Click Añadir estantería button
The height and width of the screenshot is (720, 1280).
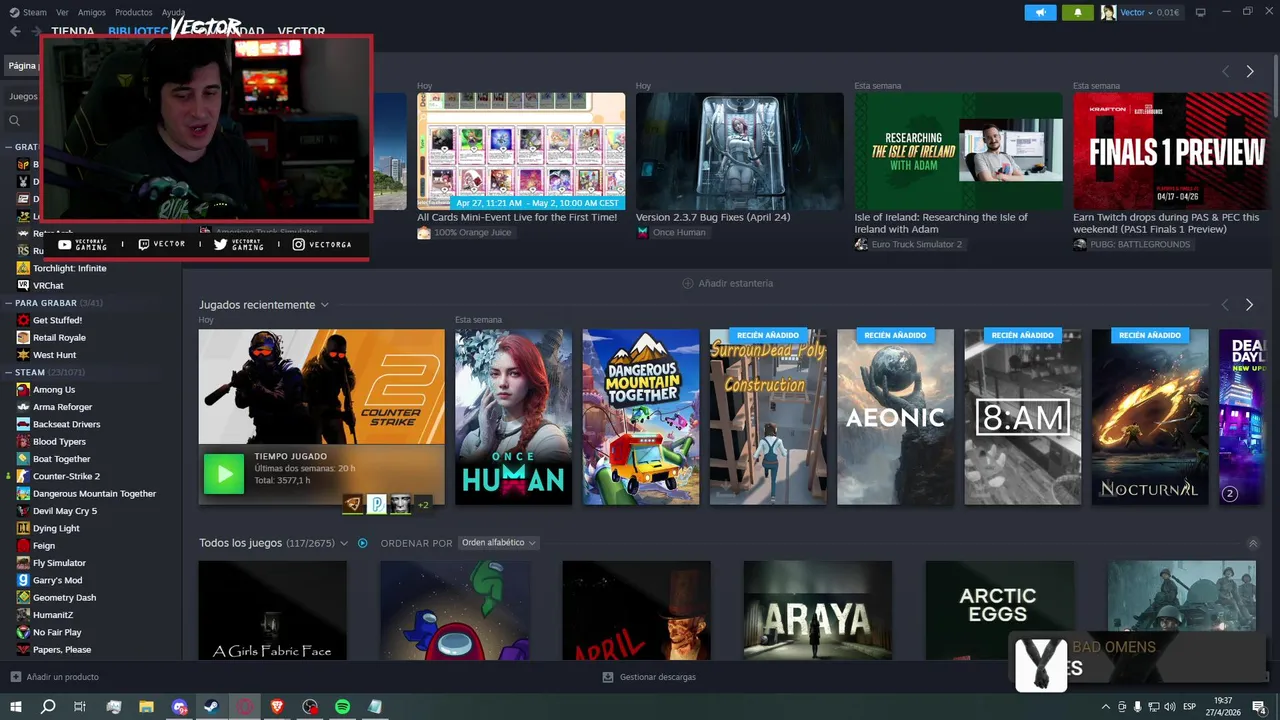[727, 283]
